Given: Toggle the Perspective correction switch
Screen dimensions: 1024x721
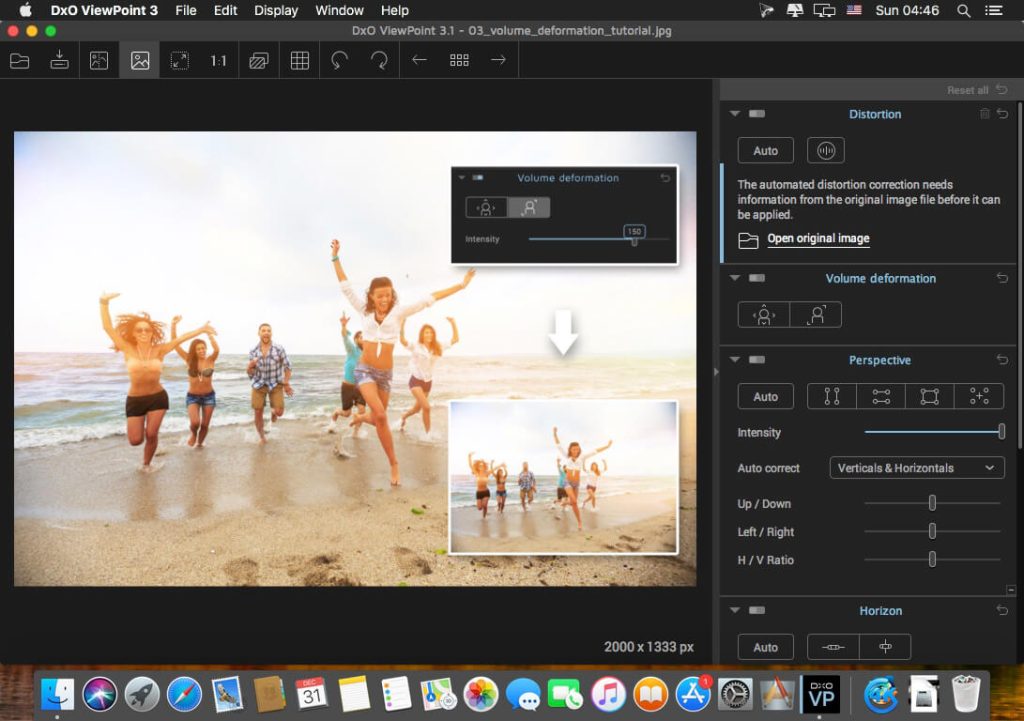Looking at the screenshot, I should [x=756, y=360].
